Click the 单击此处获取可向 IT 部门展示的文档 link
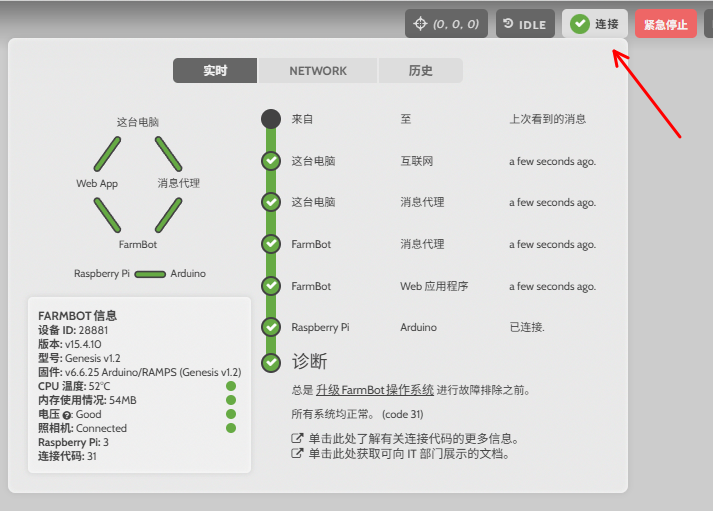Viewport: 713px width, 511px height. [x=409, y=454]
